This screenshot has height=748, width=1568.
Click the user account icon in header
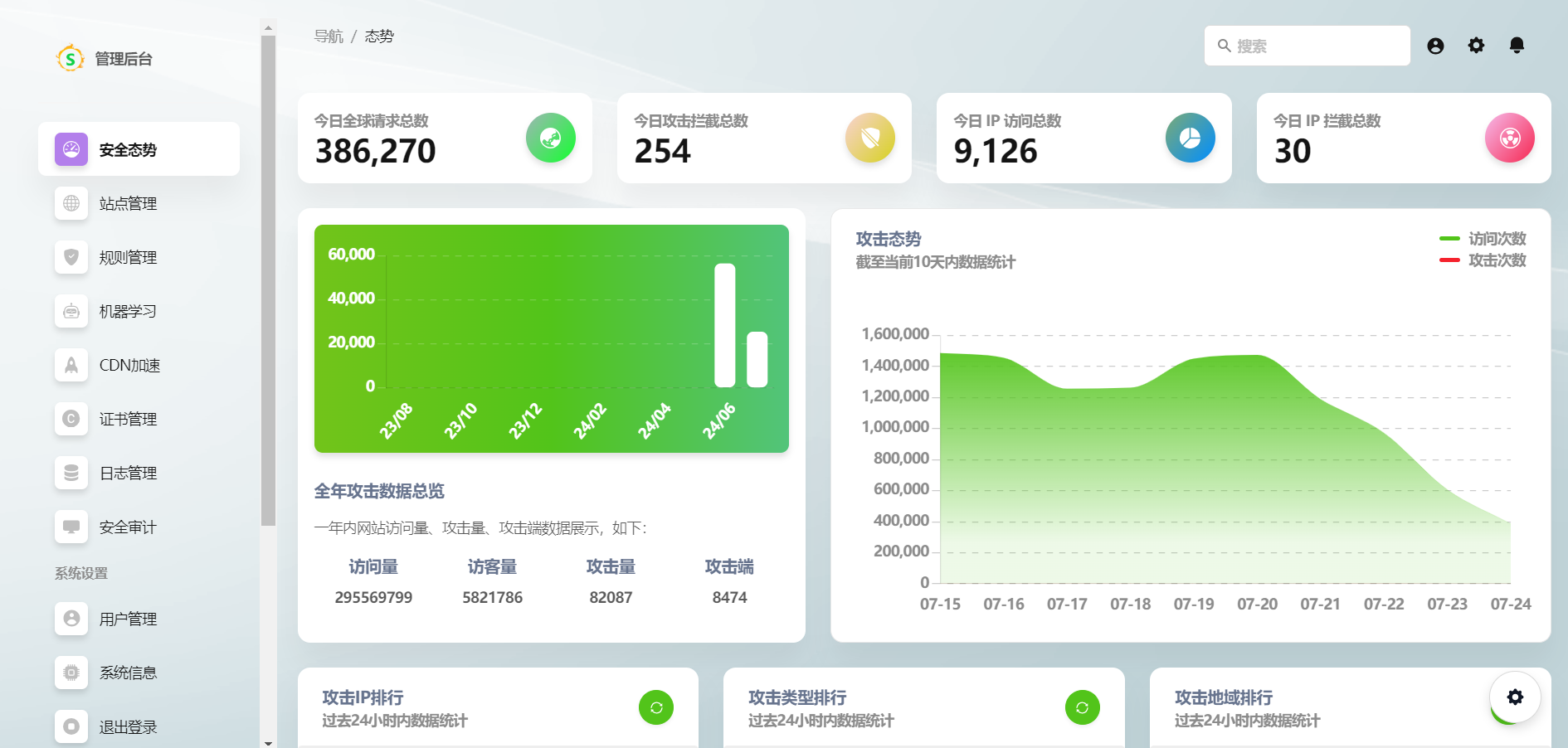[x=1435, y=46]
